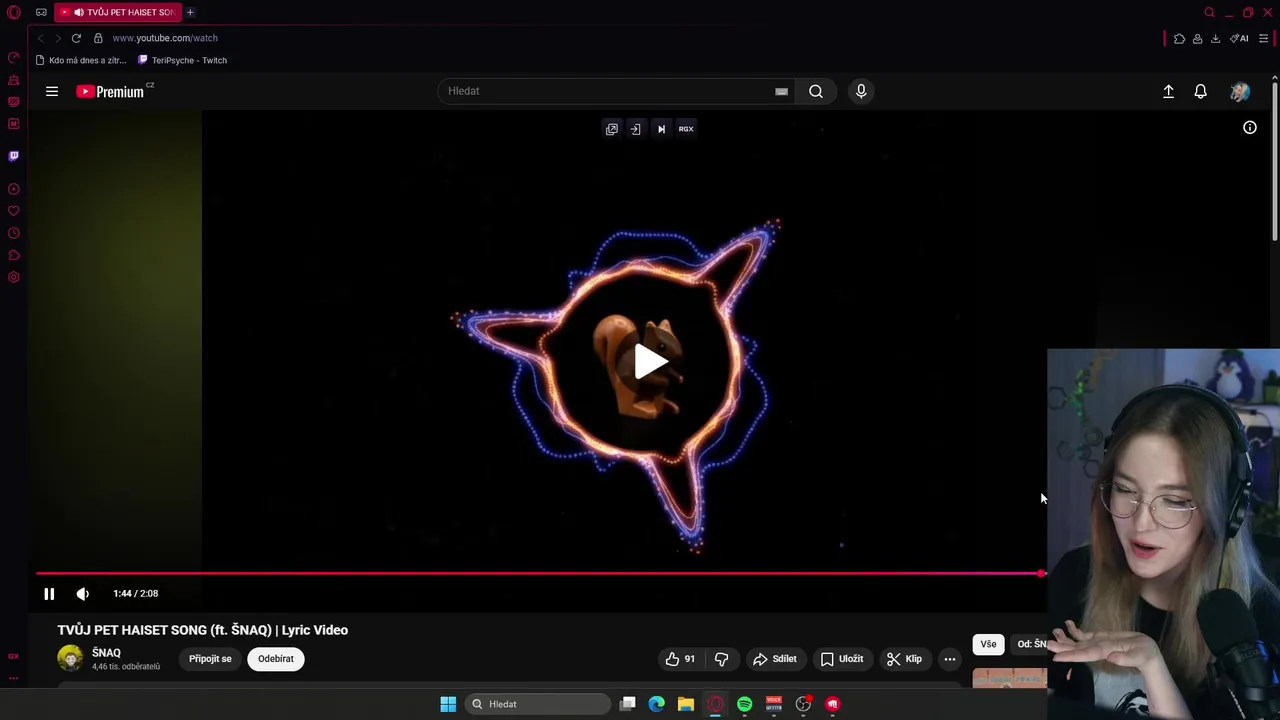Click the large center play button
This screenshot has width=1280, height=720.
point(651,362)
